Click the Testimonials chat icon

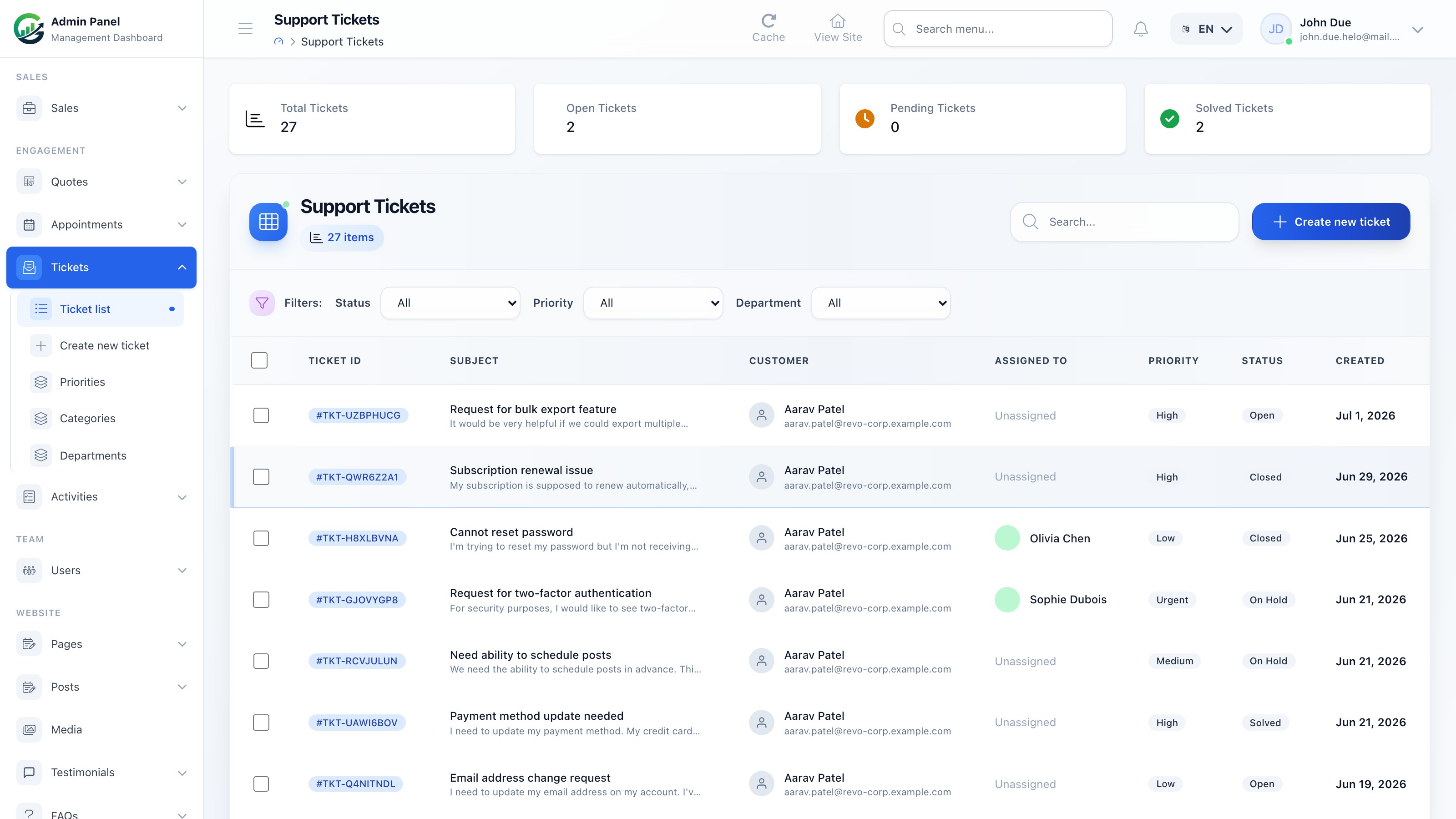(29, 772)
